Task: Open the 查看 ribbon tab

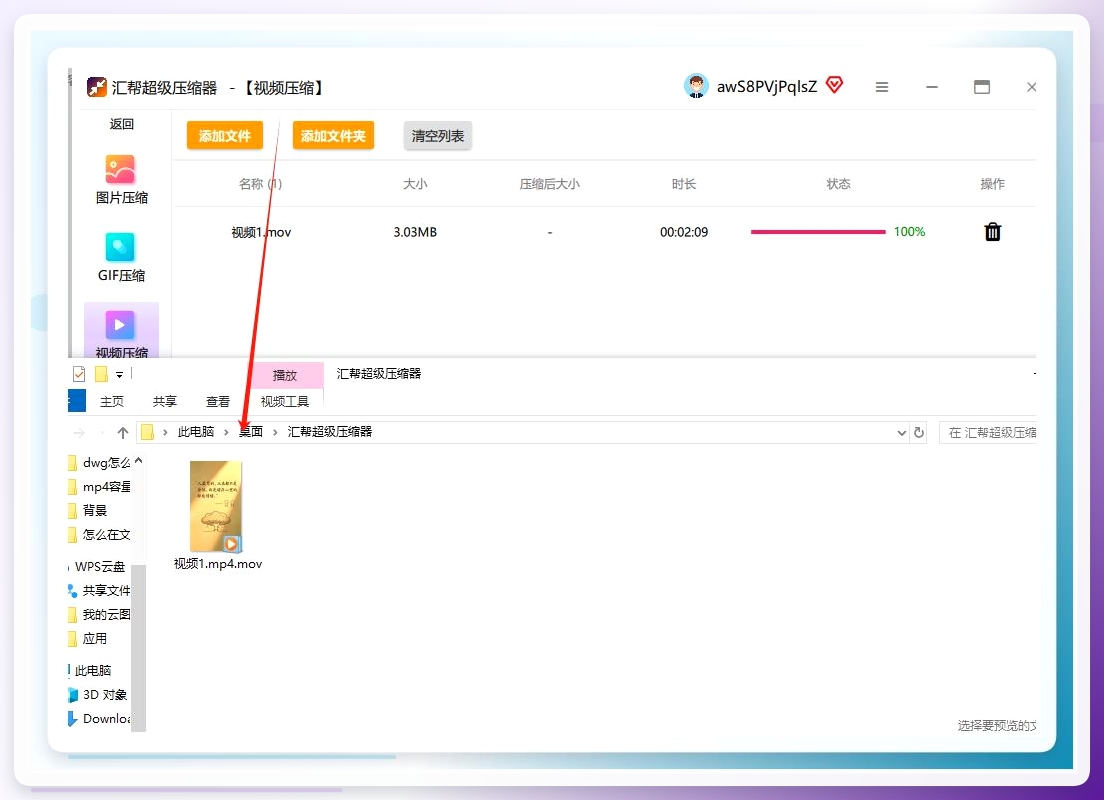Action: click(x=218, y=401)
